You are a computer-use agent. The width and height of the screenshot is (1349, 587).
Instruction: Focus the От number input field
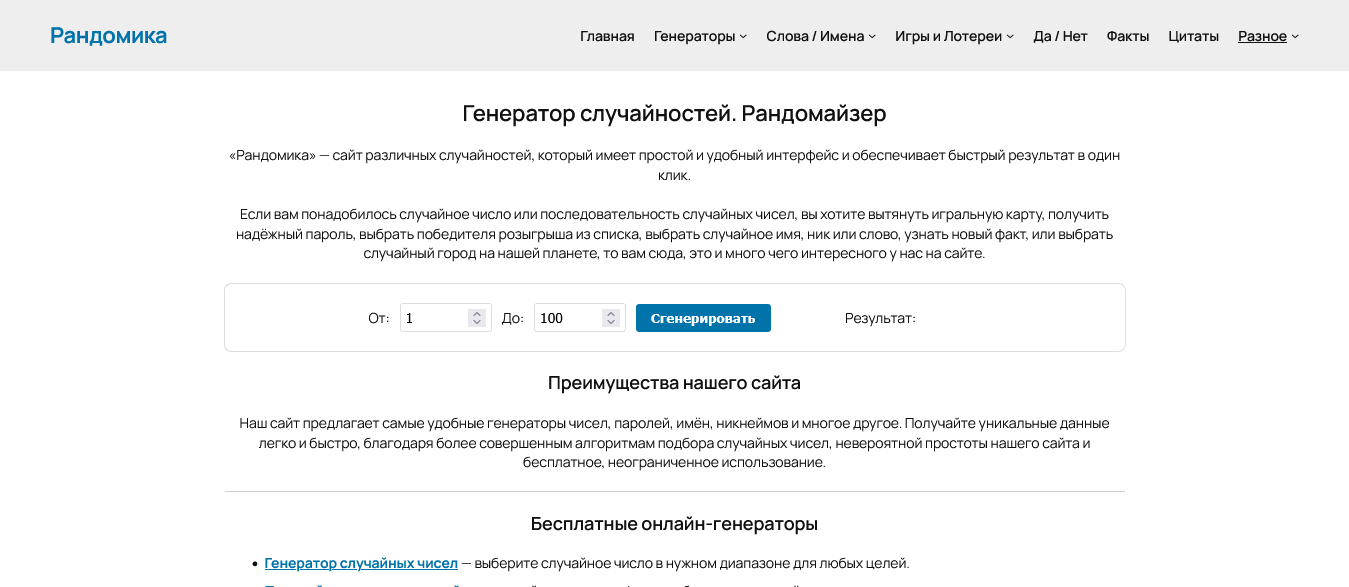(432, 318)
